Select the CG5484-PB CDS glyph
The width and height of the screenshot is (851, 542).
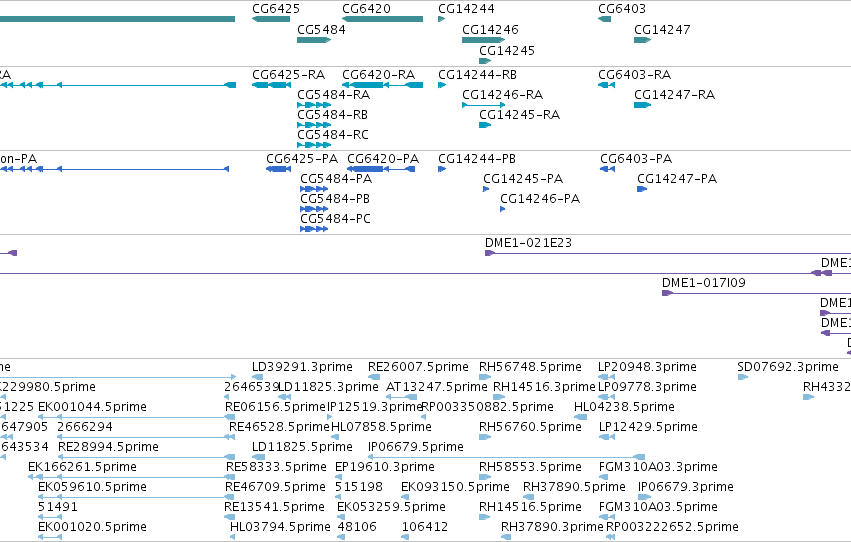coord(314,209)
